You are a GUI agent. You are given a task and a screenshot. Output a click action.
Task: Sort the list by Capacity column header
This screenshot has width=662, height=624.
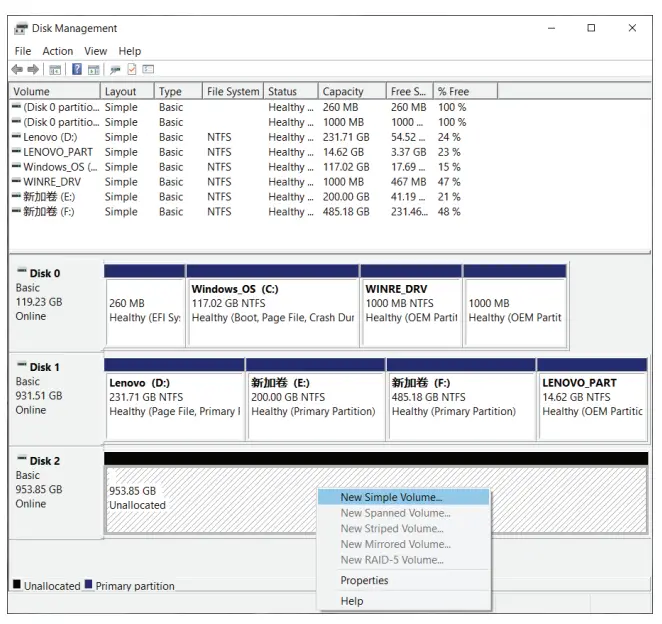[343, 92]
